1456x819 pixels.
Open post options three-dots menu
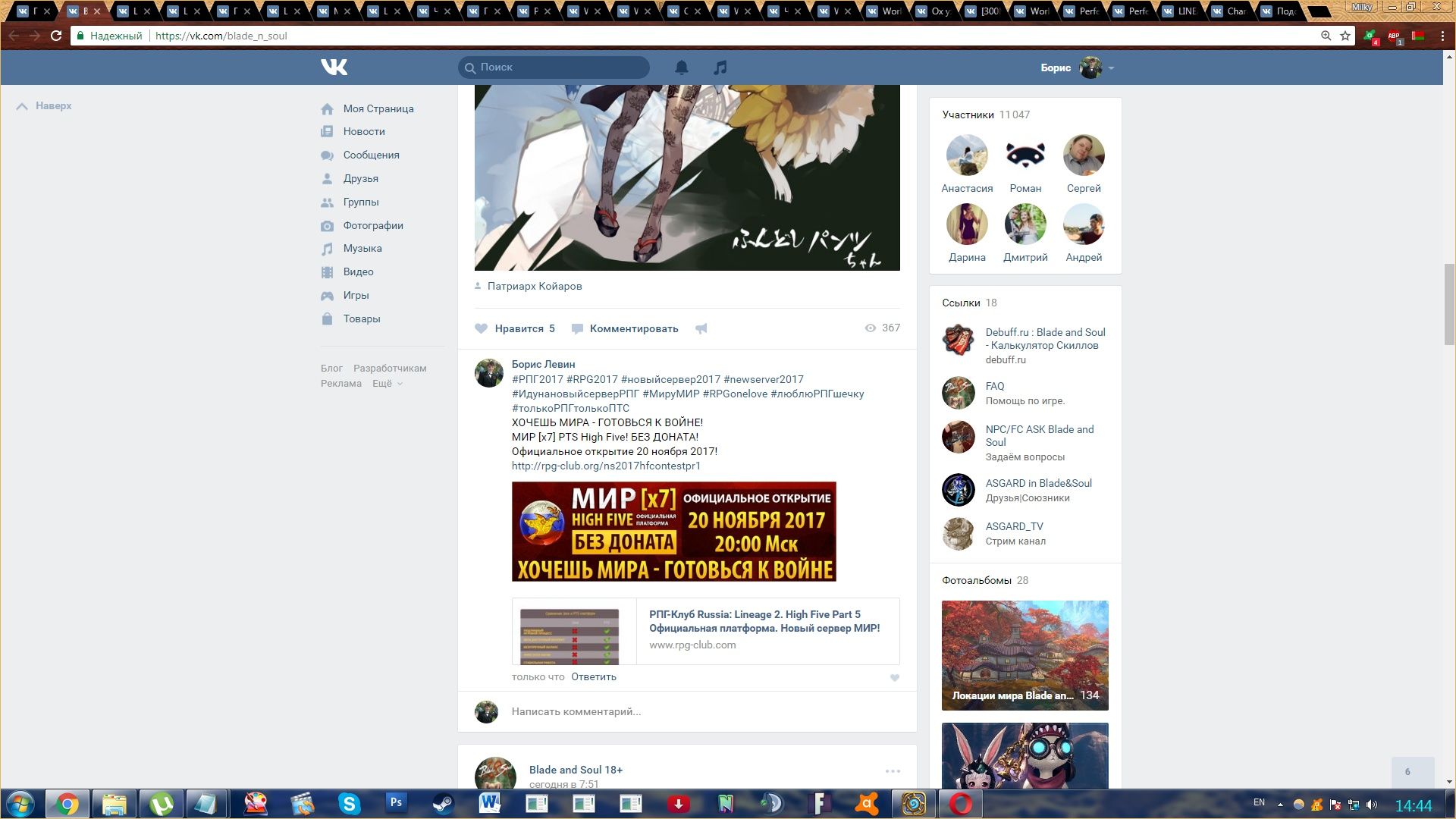(x=893, y=770)
